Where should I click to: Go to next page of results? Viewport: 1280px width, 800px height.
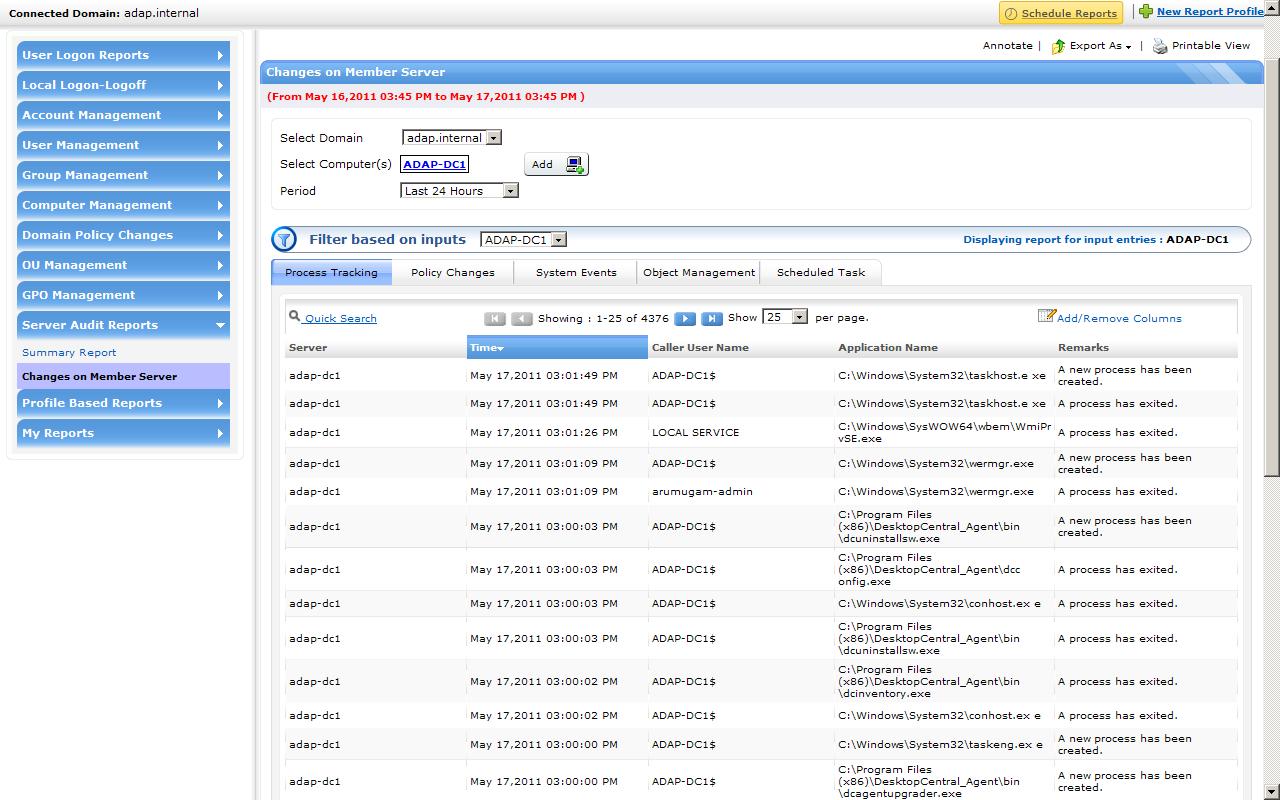click(x=685, y=318)
